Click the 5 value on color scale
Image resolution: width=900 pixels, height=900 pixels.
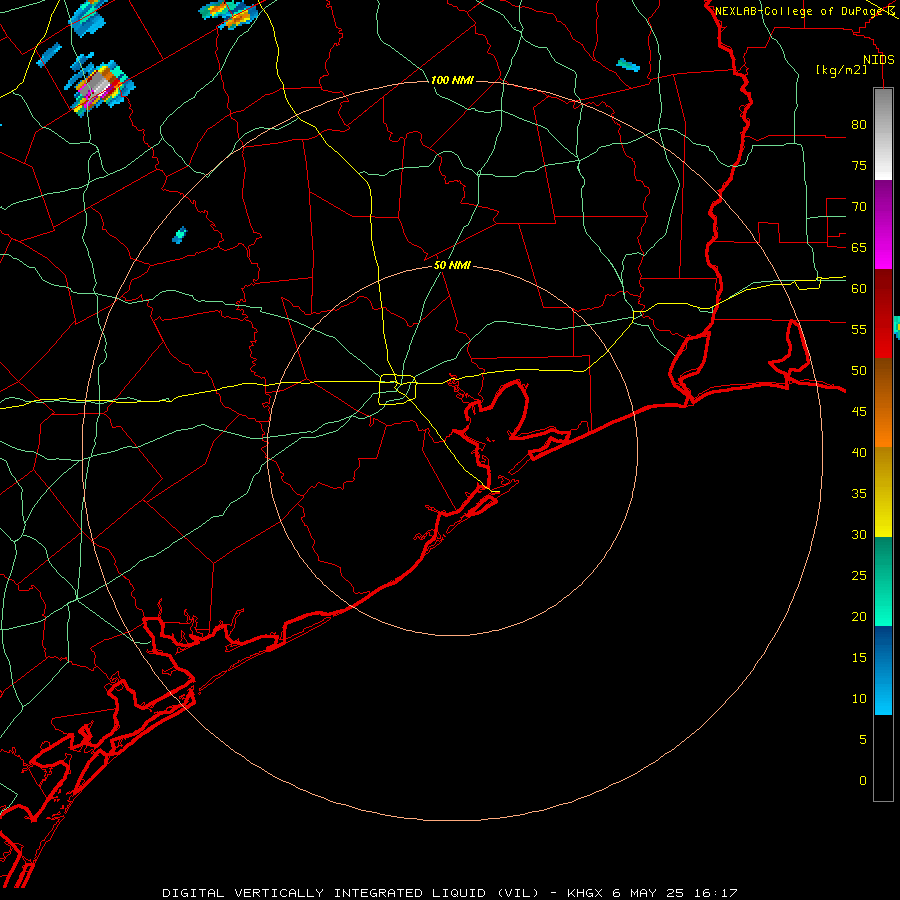(863, 740)
